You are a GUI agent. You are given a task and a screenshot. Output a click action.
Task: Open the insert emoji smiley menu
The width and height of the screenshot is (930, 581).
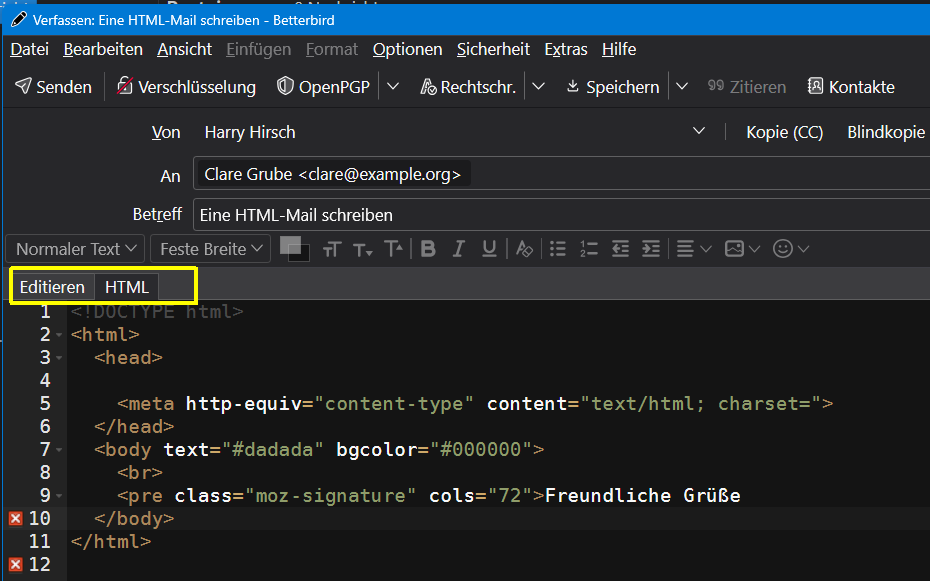click(790, 249)
